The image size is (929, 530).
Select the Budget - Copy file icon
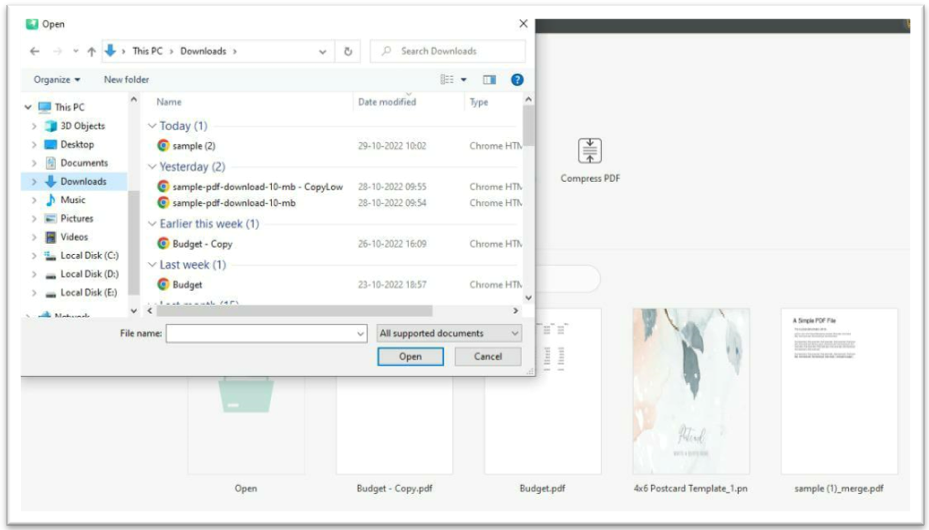(x=163, y=243)
